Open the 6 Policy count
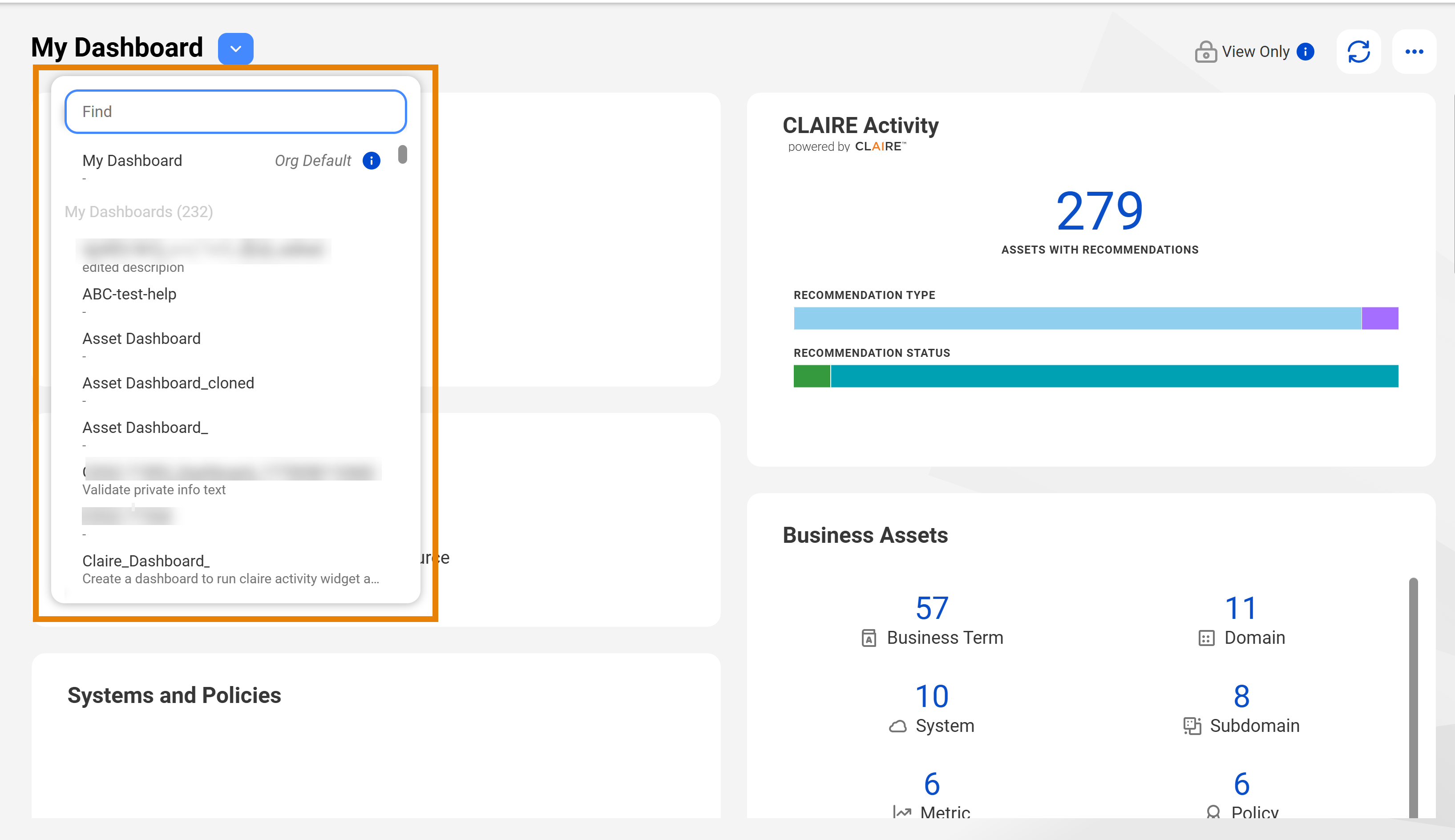The height and width of the screenshot is (840, 1455). click(x=1241, y=784)
